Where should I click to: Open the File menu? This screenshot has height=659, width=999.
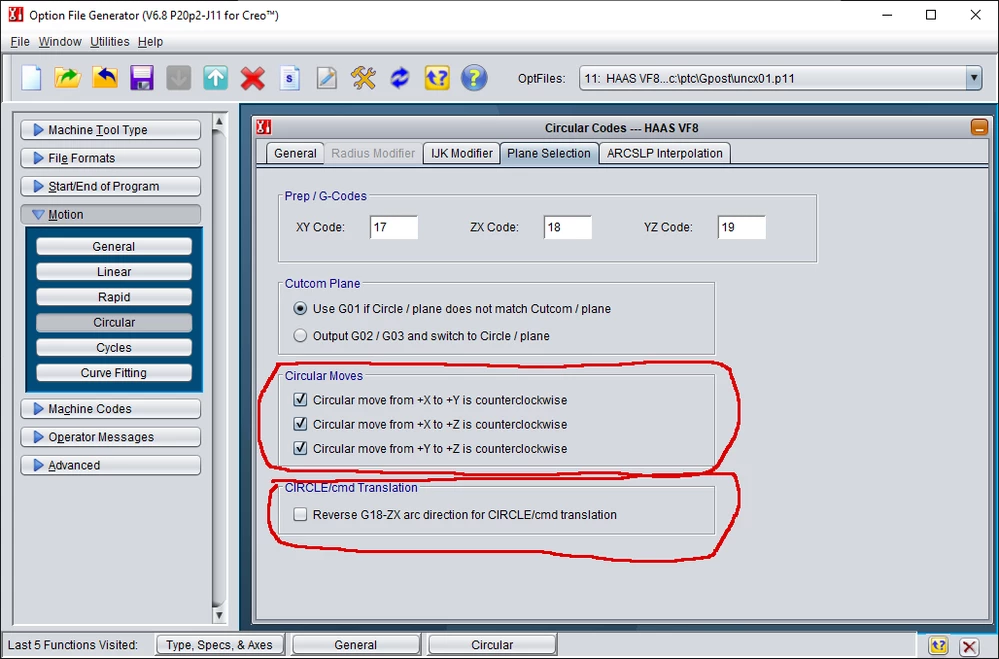coord(20,41)
